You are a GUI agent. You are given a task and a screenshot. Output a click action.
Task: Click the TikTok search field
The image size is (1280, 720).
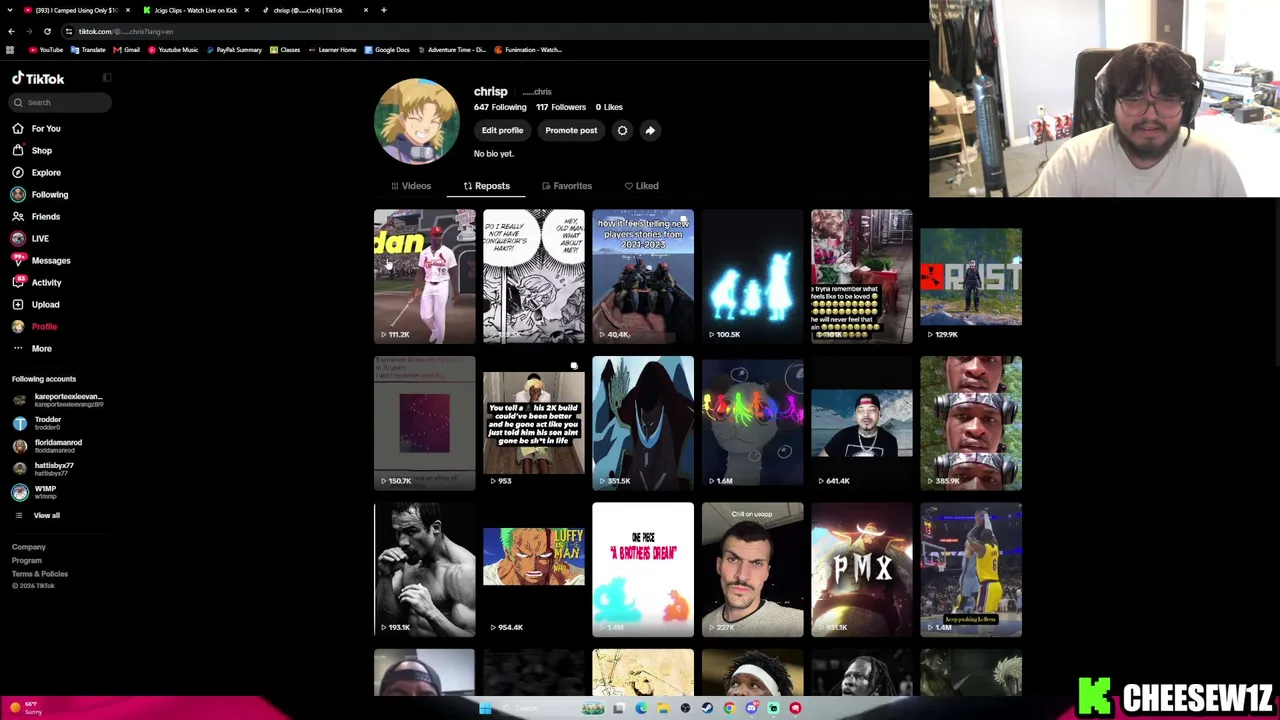pyautogui.click(x=61, y=102)
